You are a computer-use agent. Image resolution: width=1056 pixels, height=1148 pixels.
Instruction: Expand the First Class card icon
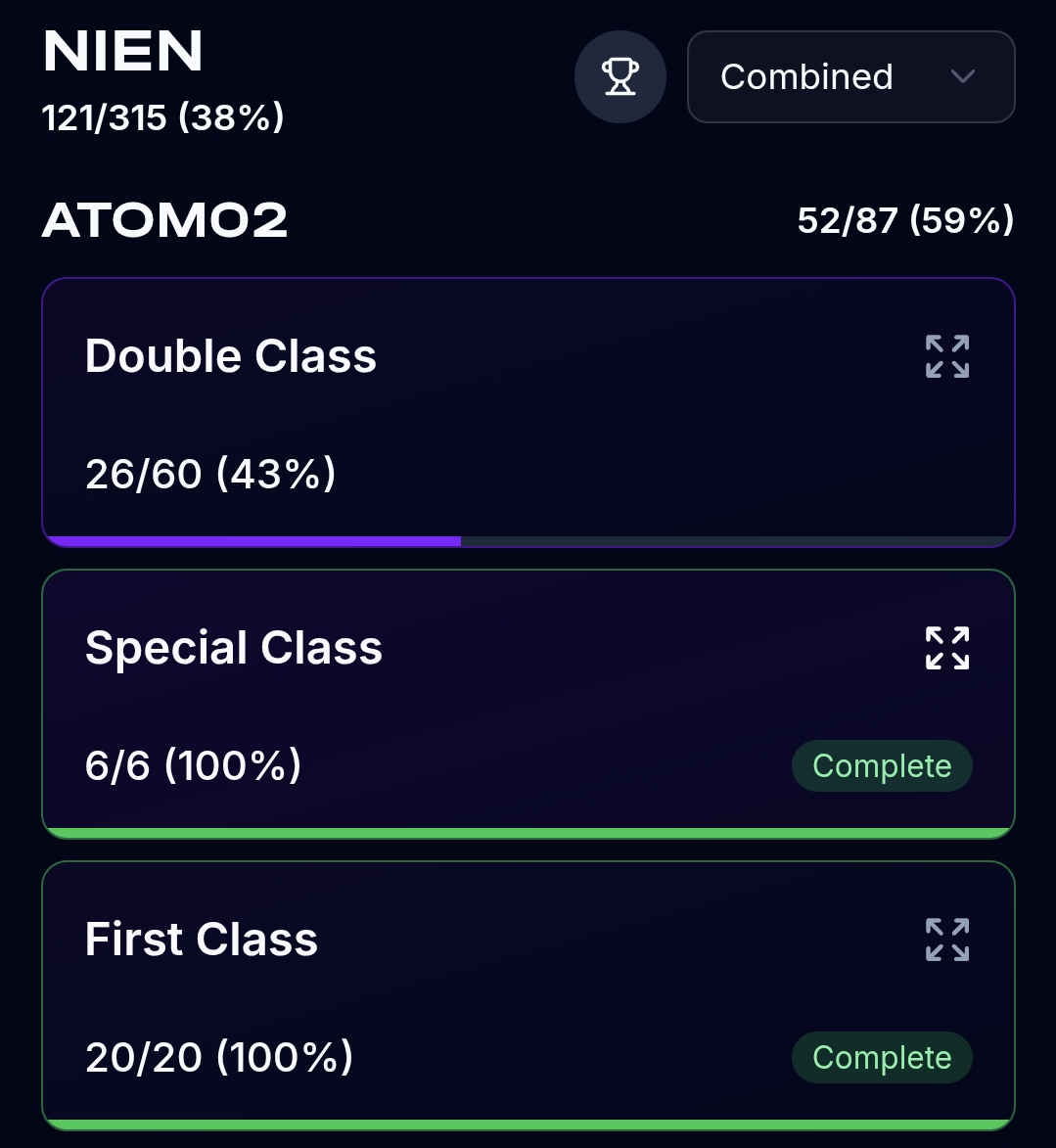[946, 940]
